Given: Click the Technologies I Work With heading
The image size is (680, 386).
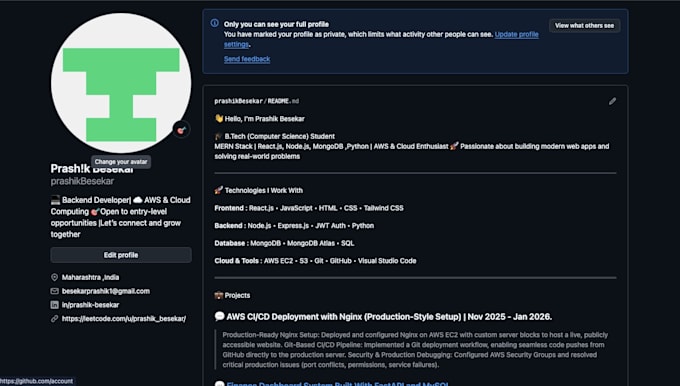Looking at the screenshot, I should point(259,190).
